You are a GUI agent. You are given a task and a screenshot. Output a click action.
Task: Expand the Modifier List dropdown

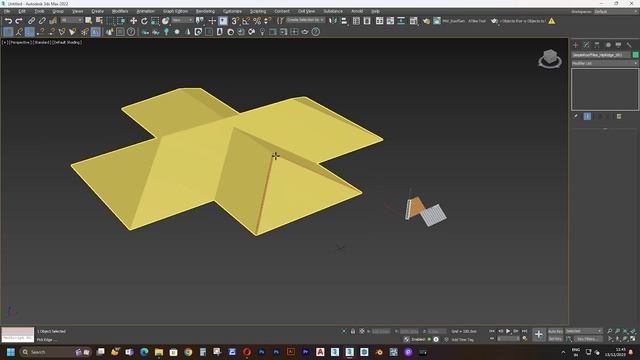[604, 63]
